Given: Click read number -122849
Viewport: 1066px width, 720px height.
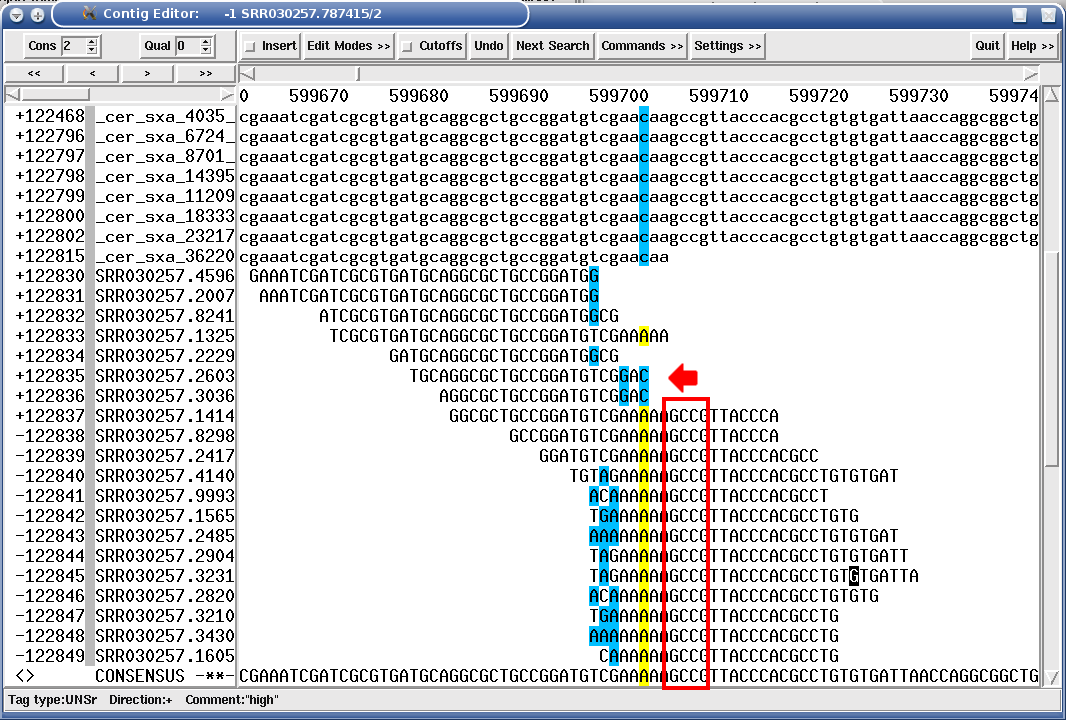Looking at the screenshot, I should click(50, 656).
